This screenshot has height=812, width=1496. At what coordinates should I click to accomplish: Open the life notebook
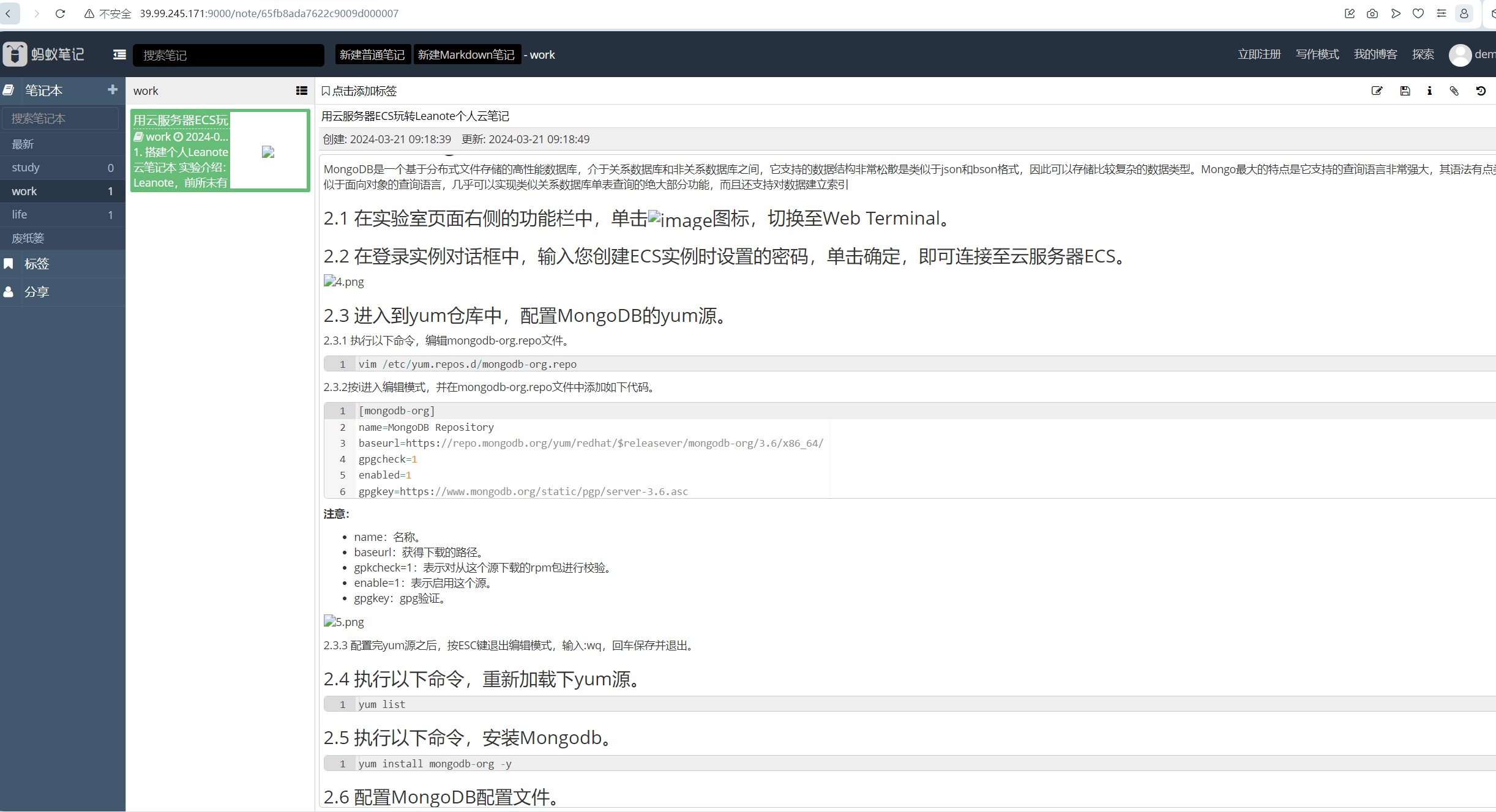click(x=20, y=215)
